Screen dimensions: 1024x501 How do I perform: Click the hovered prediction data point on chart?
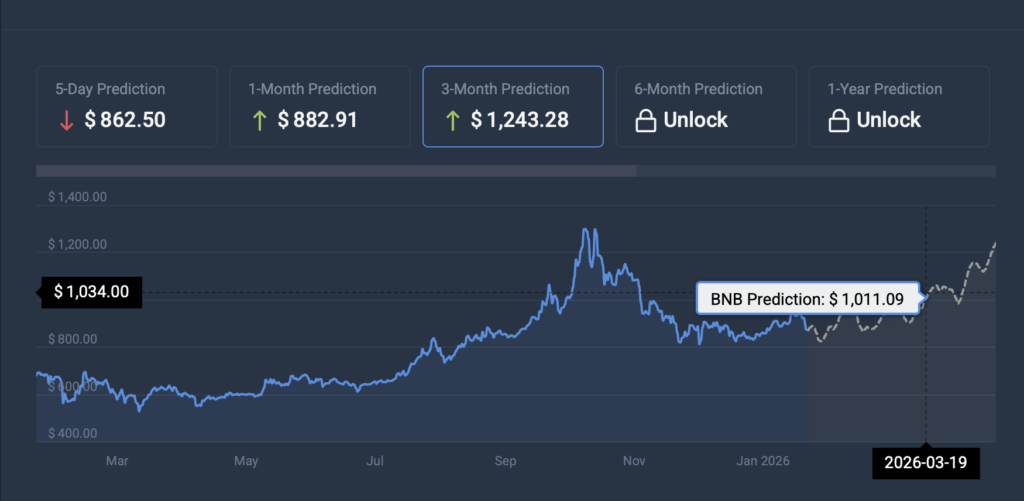[925, 297]
